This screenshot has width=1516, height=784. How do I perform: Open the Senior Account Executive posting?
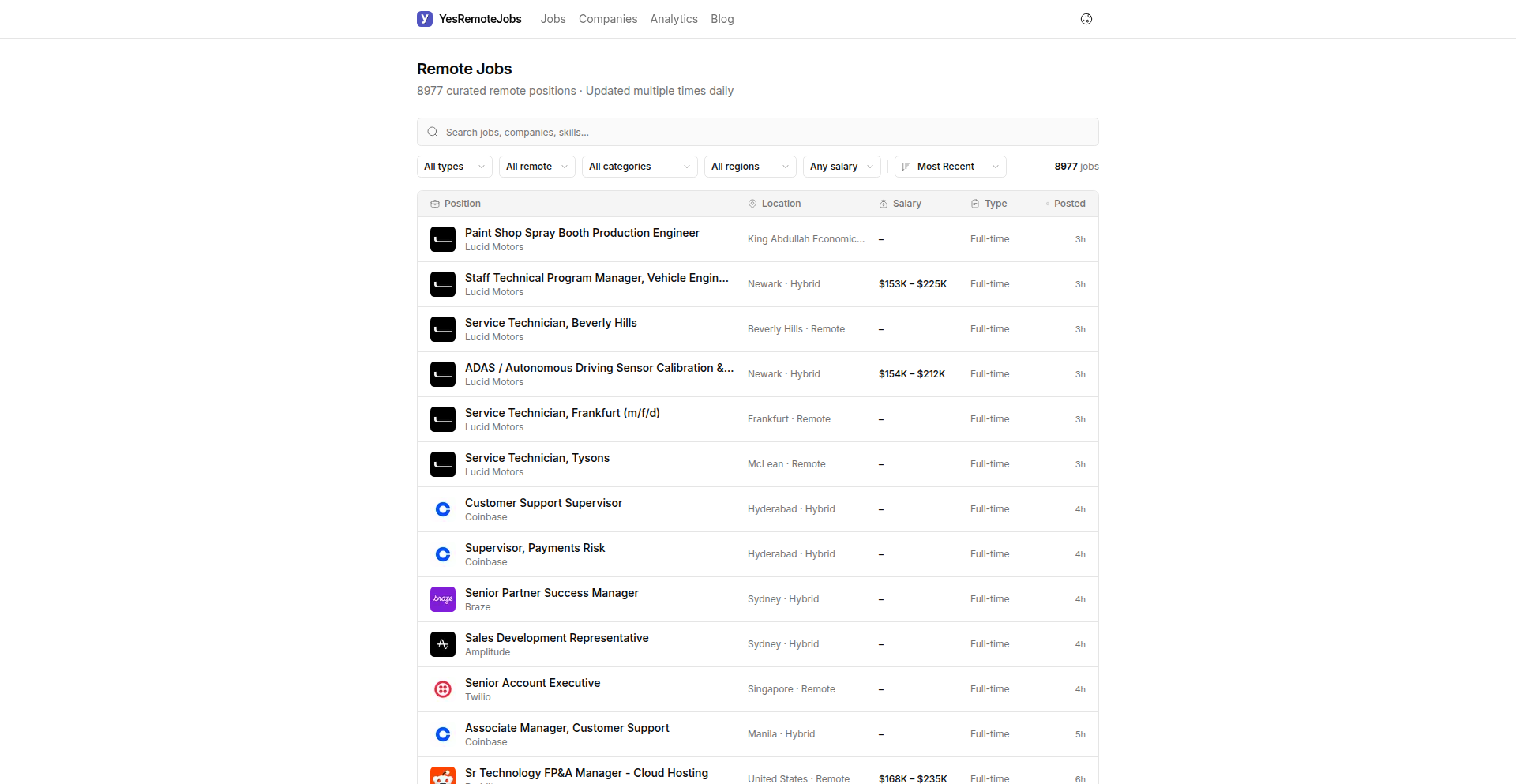click(x=532, y=683)
